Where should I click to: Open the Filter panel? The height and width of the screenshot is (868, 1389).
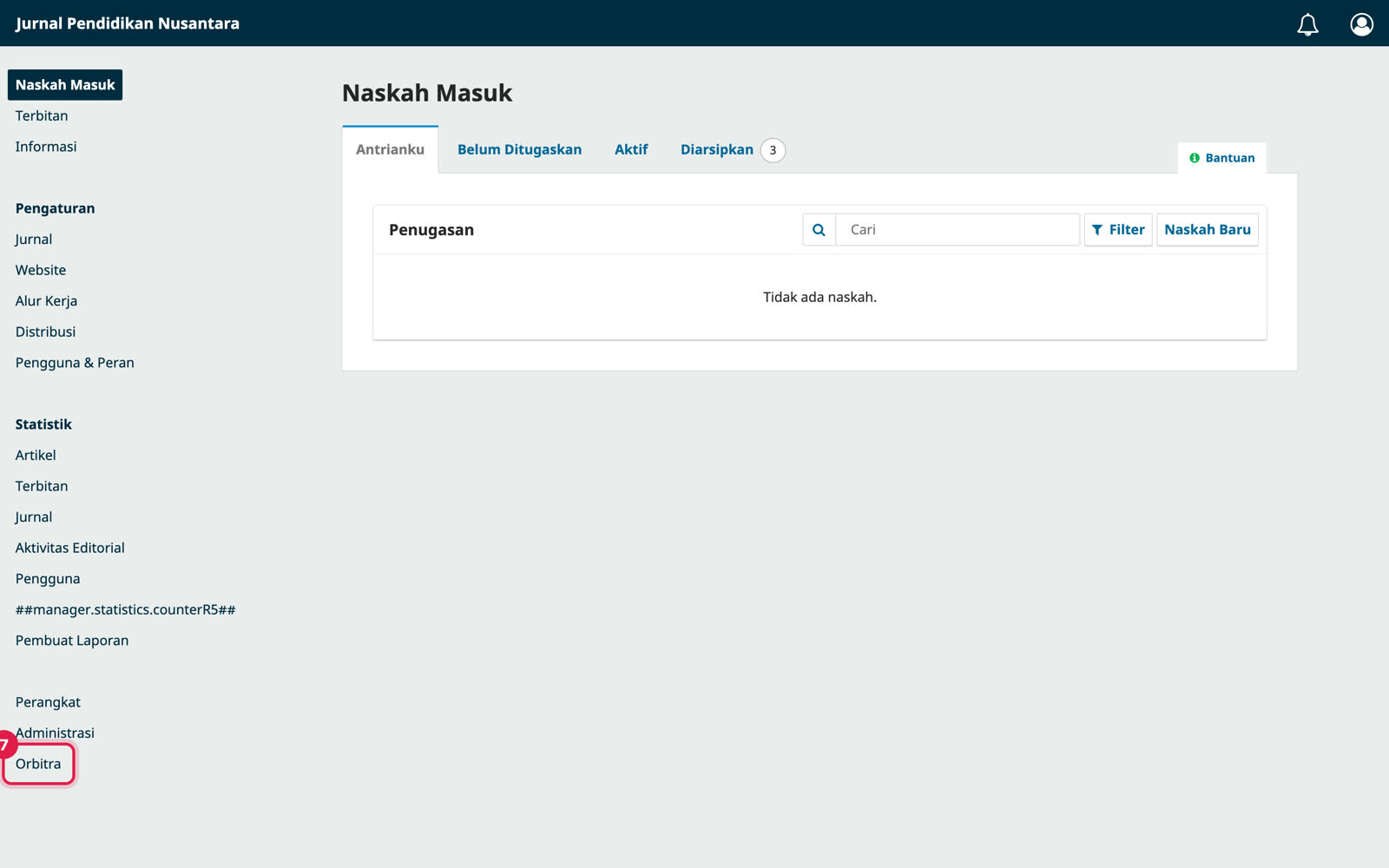(x=1118, y=230)
